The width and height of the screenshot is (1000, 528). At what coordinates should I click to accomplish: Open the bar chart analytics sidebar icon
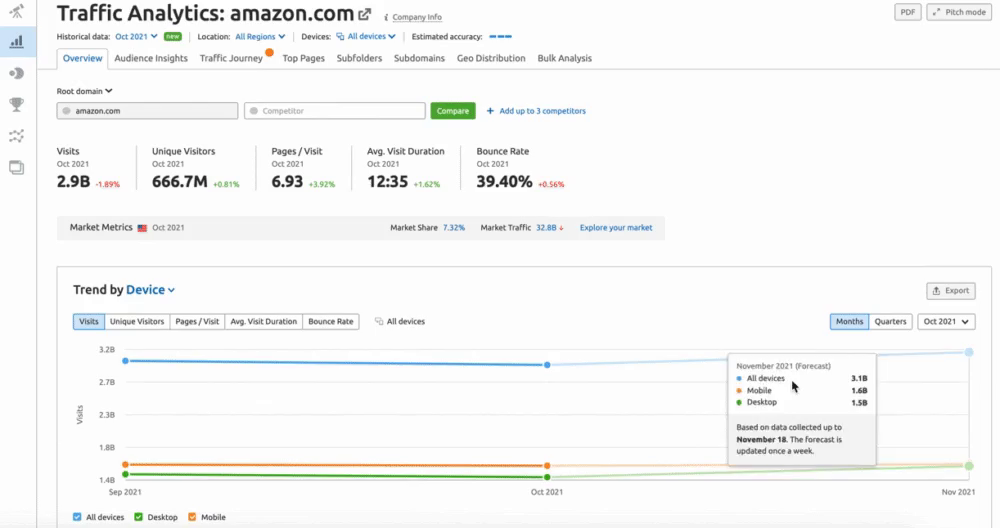(x=16, y=42)
